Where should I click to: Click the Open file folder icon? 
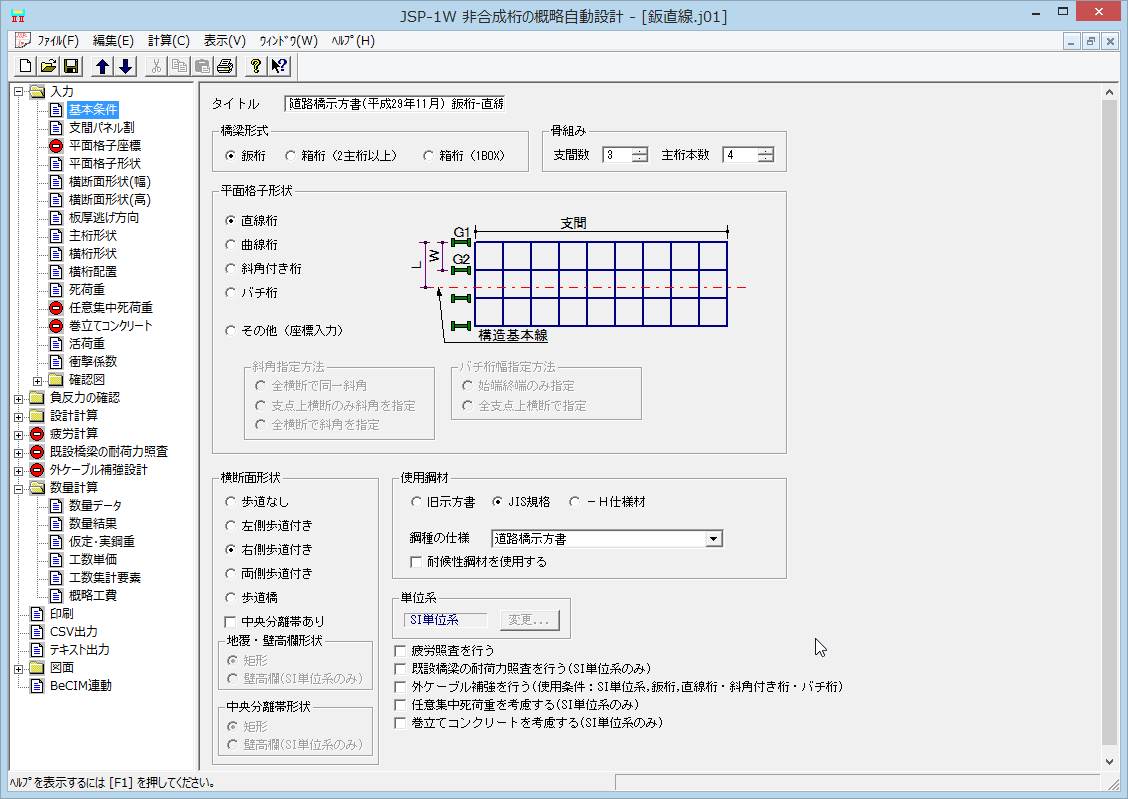(48, 67)
